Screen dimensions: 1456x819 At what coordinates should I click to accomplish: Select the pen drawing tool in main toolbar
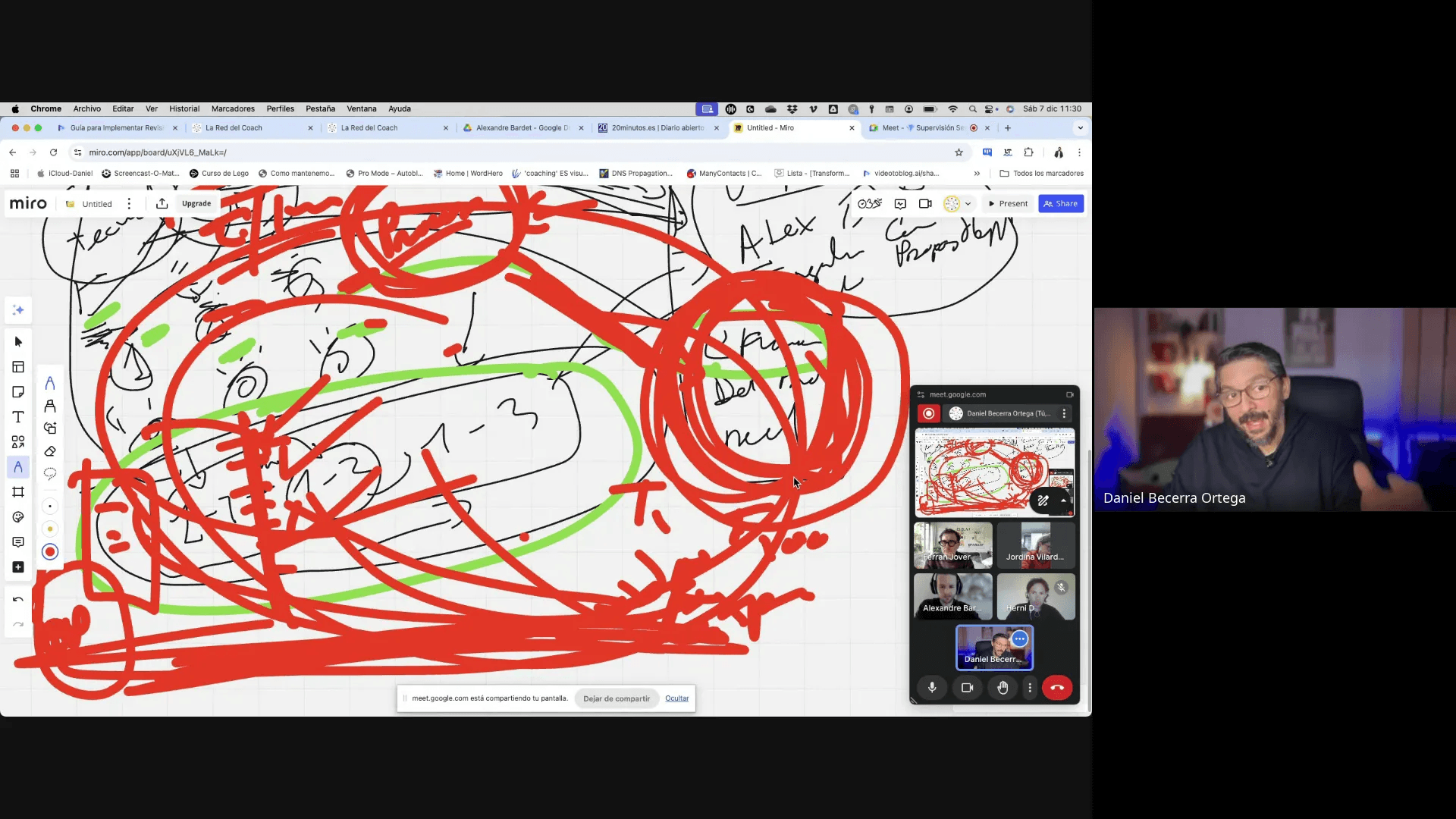pyautogui.click(x=18, y=467)
